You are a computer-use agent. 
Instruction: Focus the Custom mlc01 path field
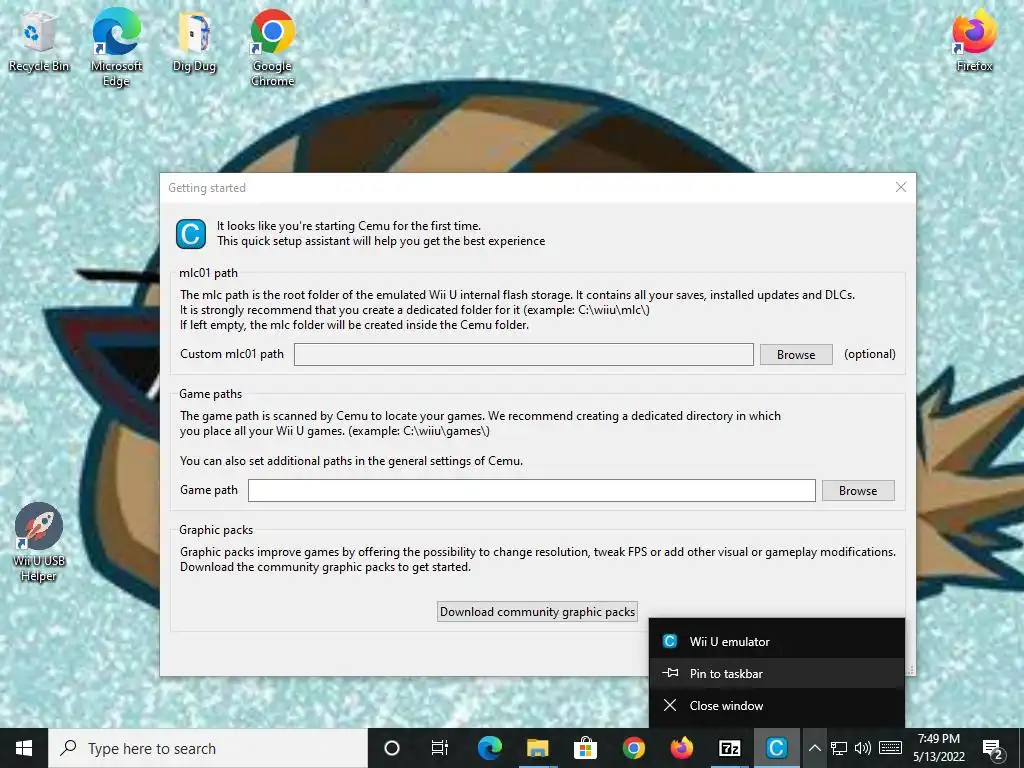click(524, 355)
